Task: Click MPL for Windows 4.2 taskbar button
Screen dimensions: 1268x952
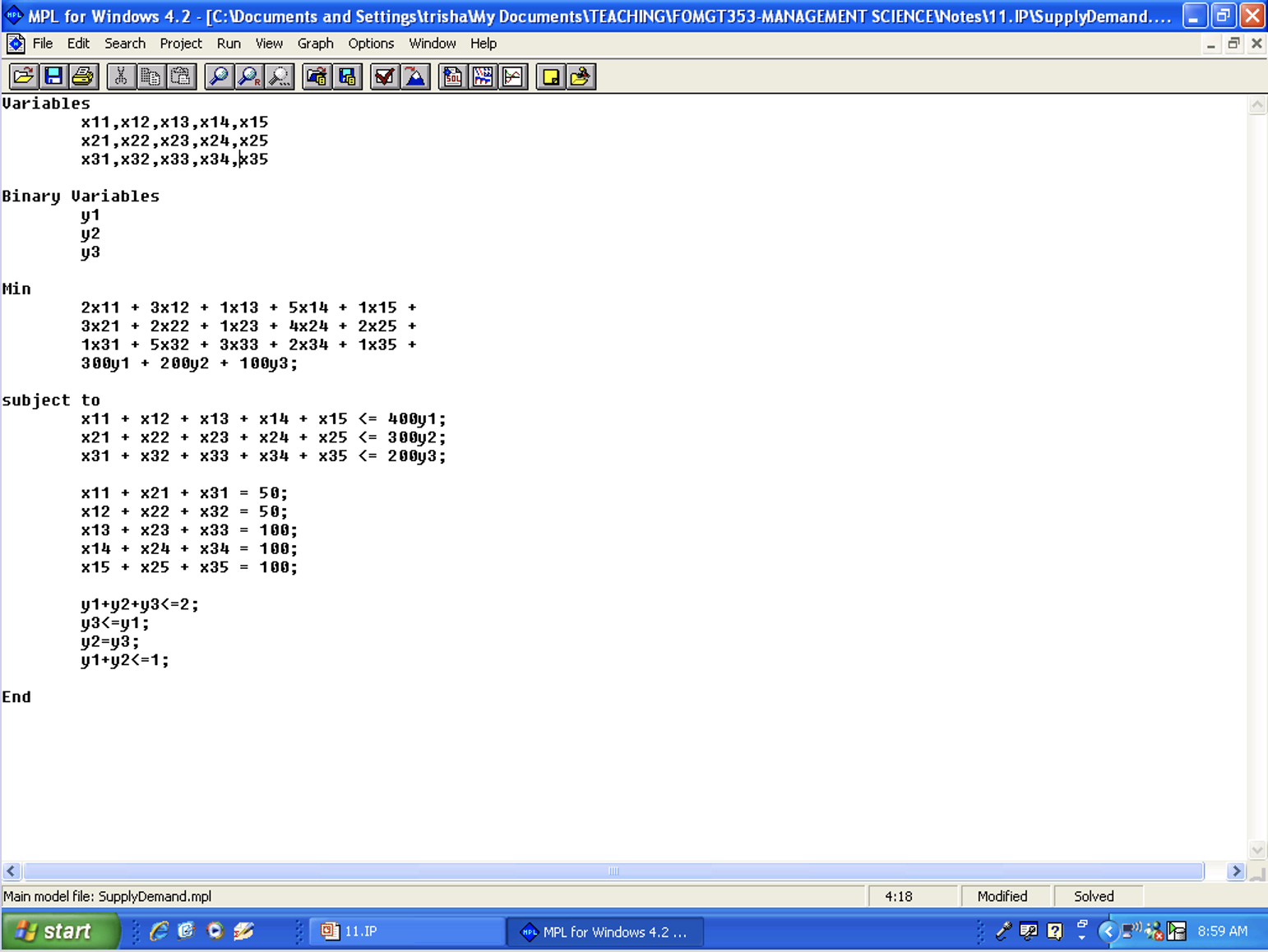Action: click(x=605, y=931)
